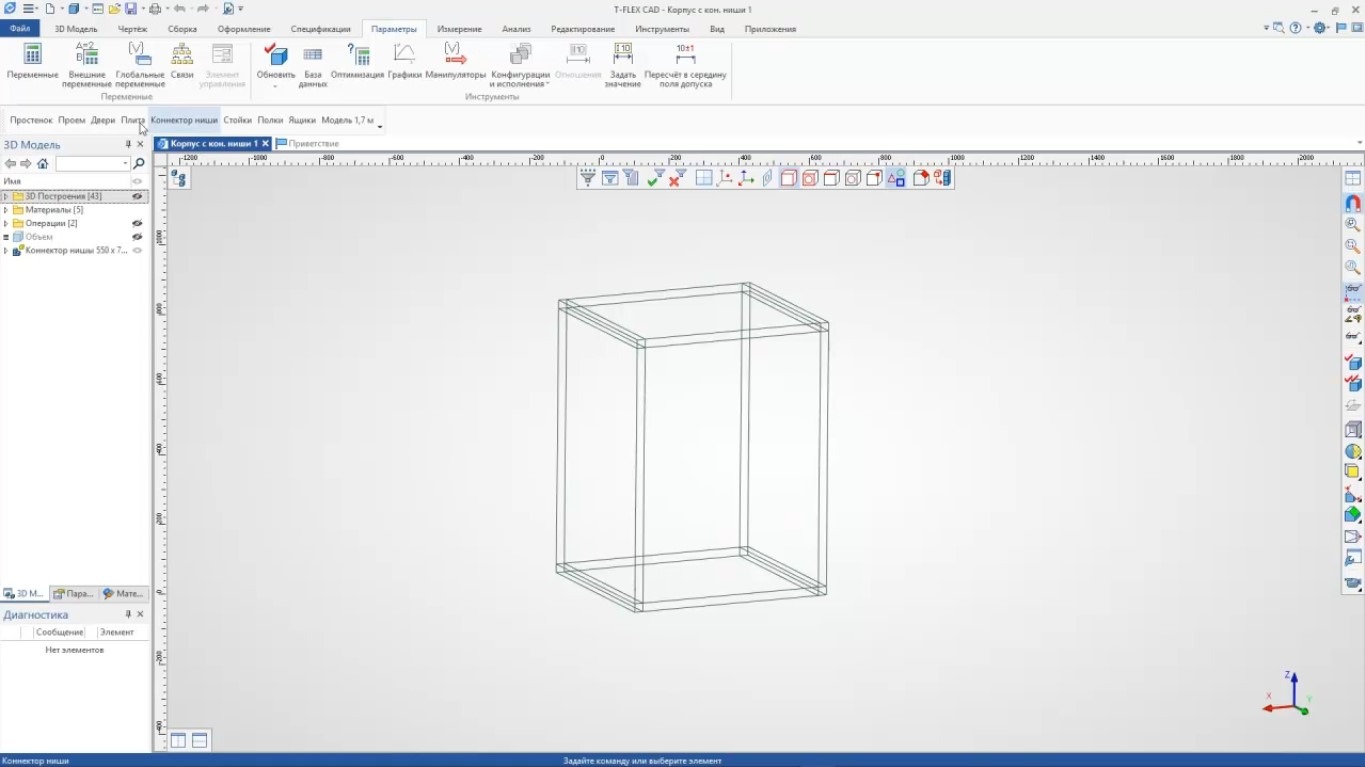Expand the Материалы [5] tree node
The image size is (1365, 767).
(6, 210)
